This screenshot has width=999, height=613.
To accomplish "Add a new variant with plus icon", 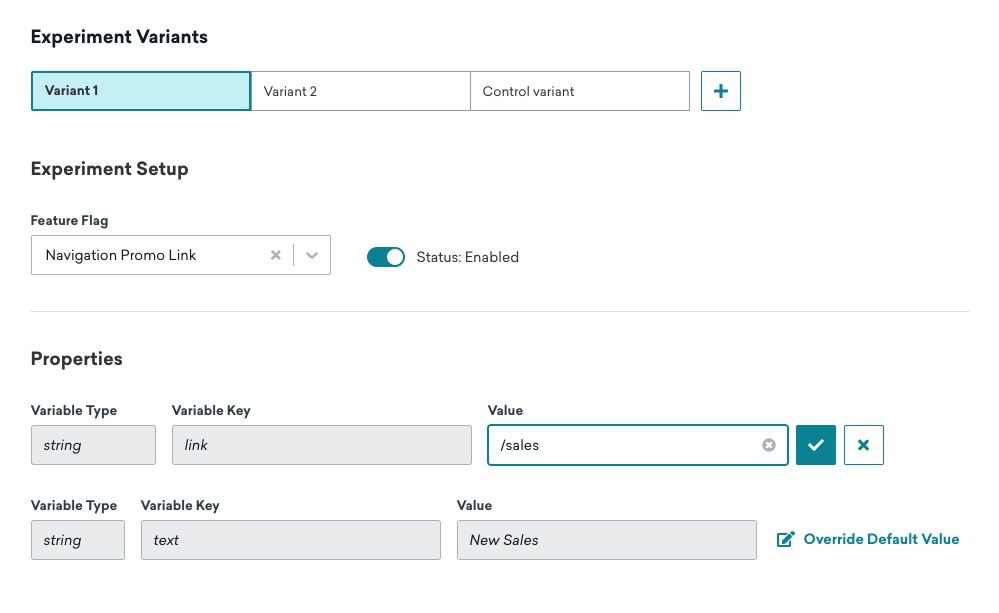I will (x=721, y=91).
